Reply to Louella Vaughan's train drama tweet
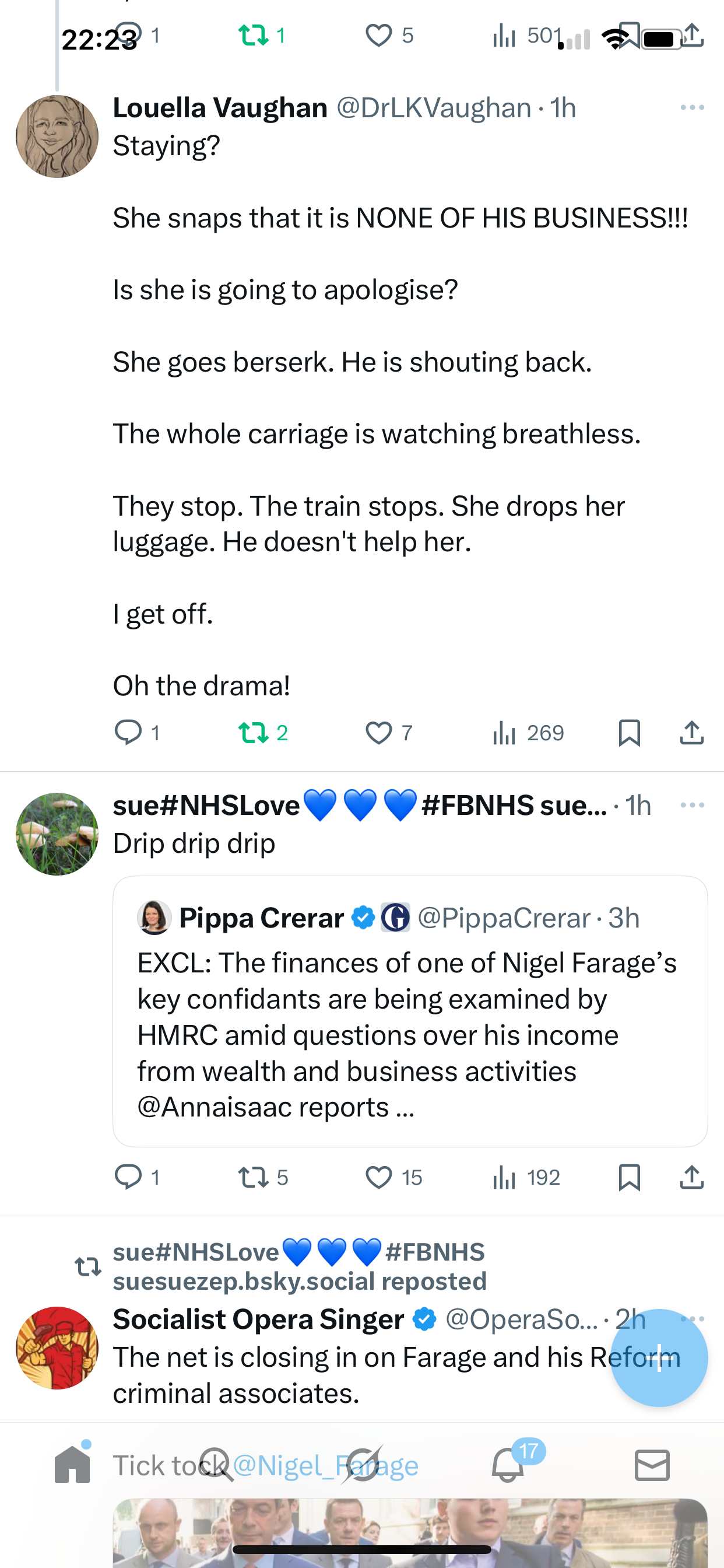724x1568 pixels. (x=128, y=732)
